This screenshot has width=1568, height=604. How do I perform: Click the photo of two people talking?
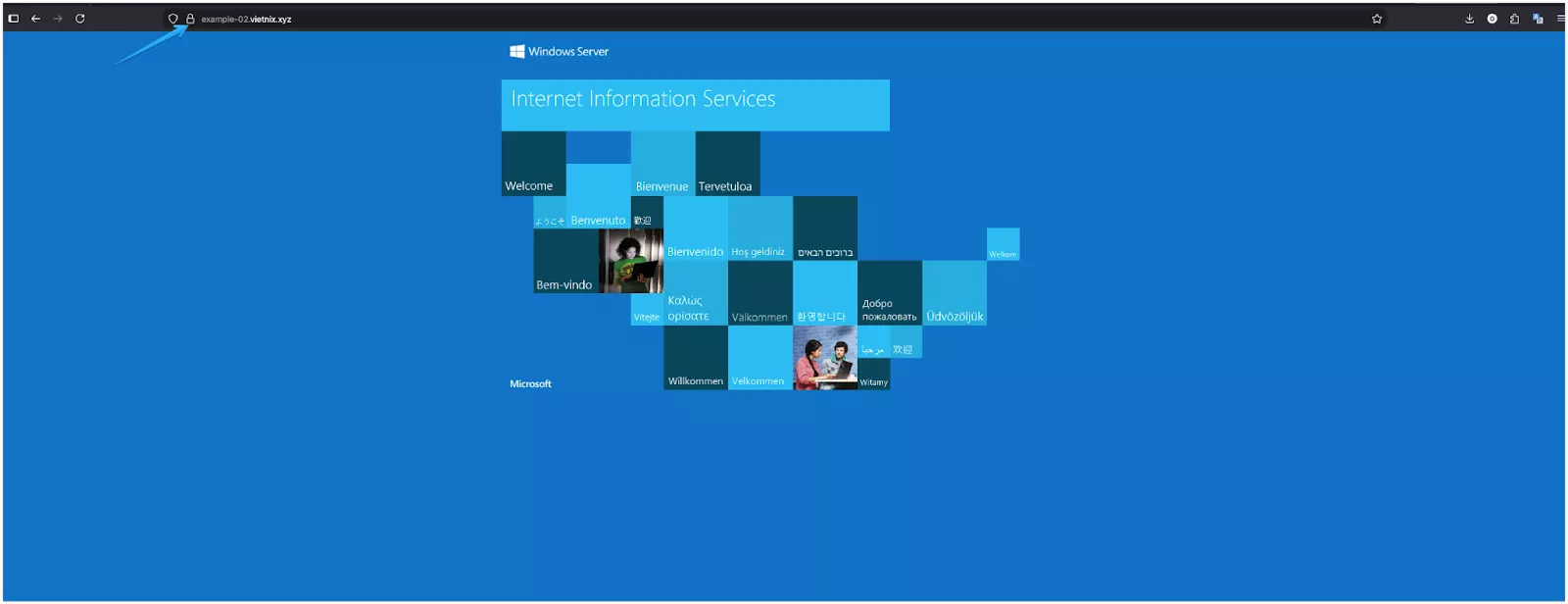coord(824,358)
